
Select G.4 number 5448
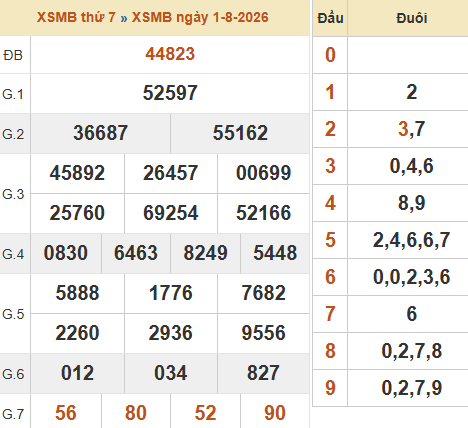pos(275,253)
